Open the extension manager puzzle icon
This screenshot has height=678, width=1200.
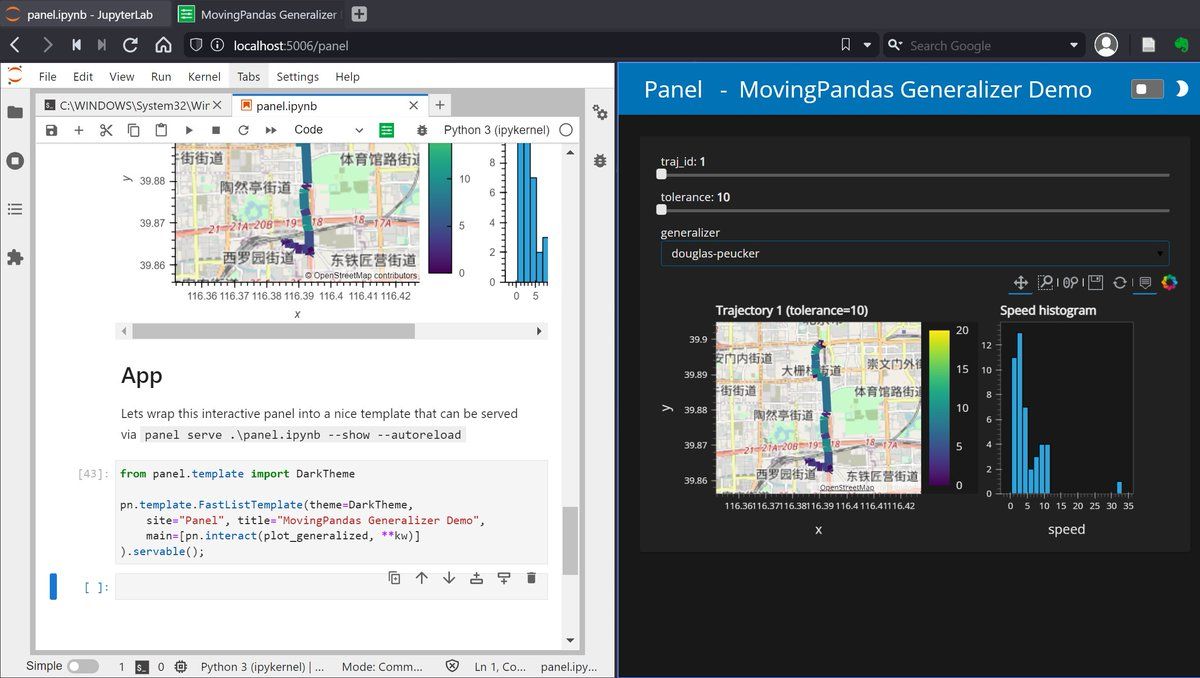pyautogui.click(x=15, y=257)
